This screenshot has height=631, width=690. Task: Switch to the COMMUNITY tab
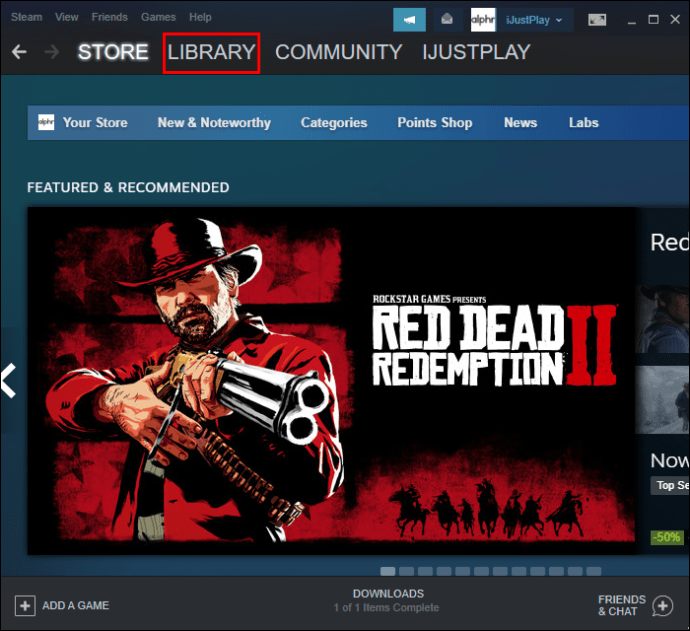pos(338,52)
